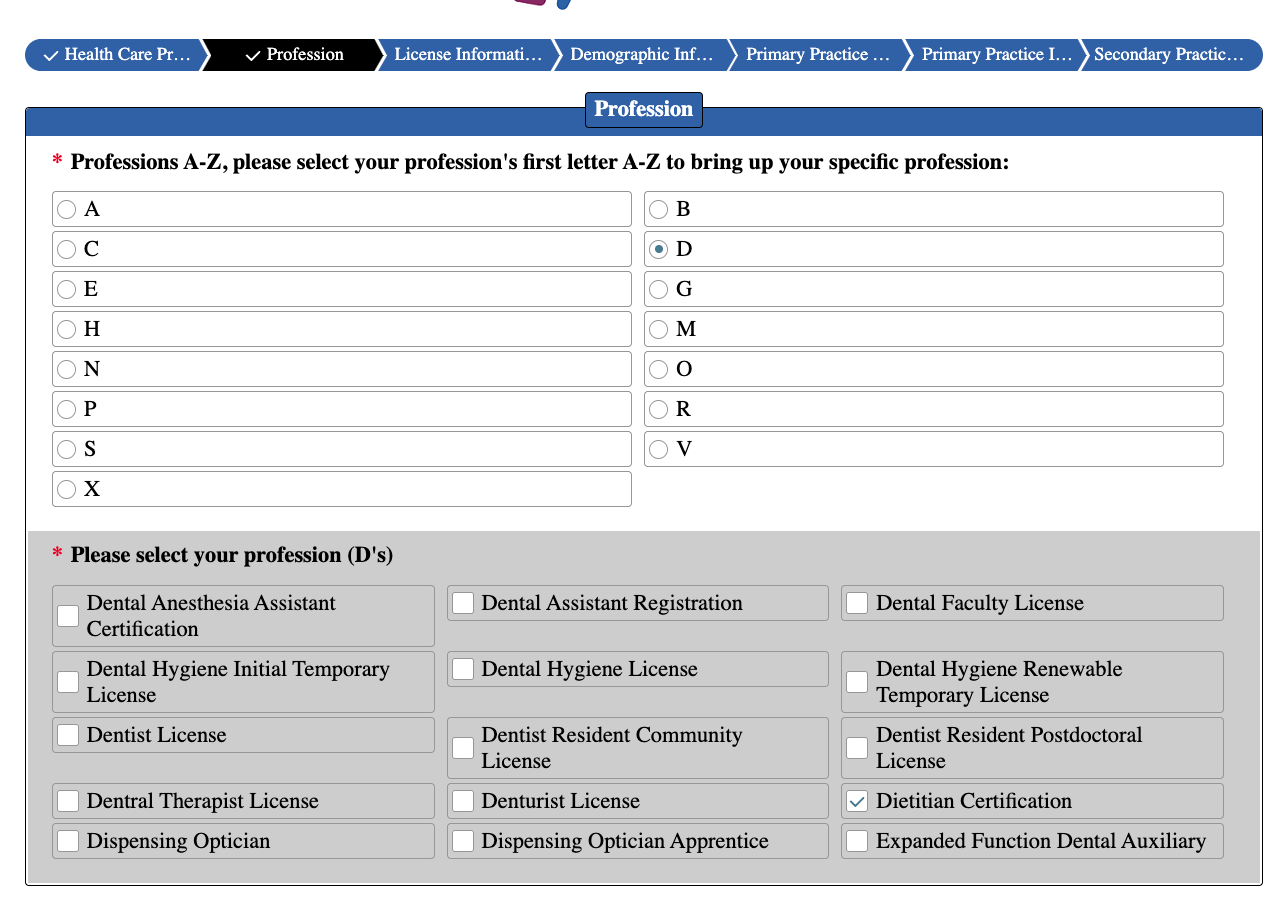Select the letter A radio button
Viewport: 1282px width, 911px height.
(67, 209)
